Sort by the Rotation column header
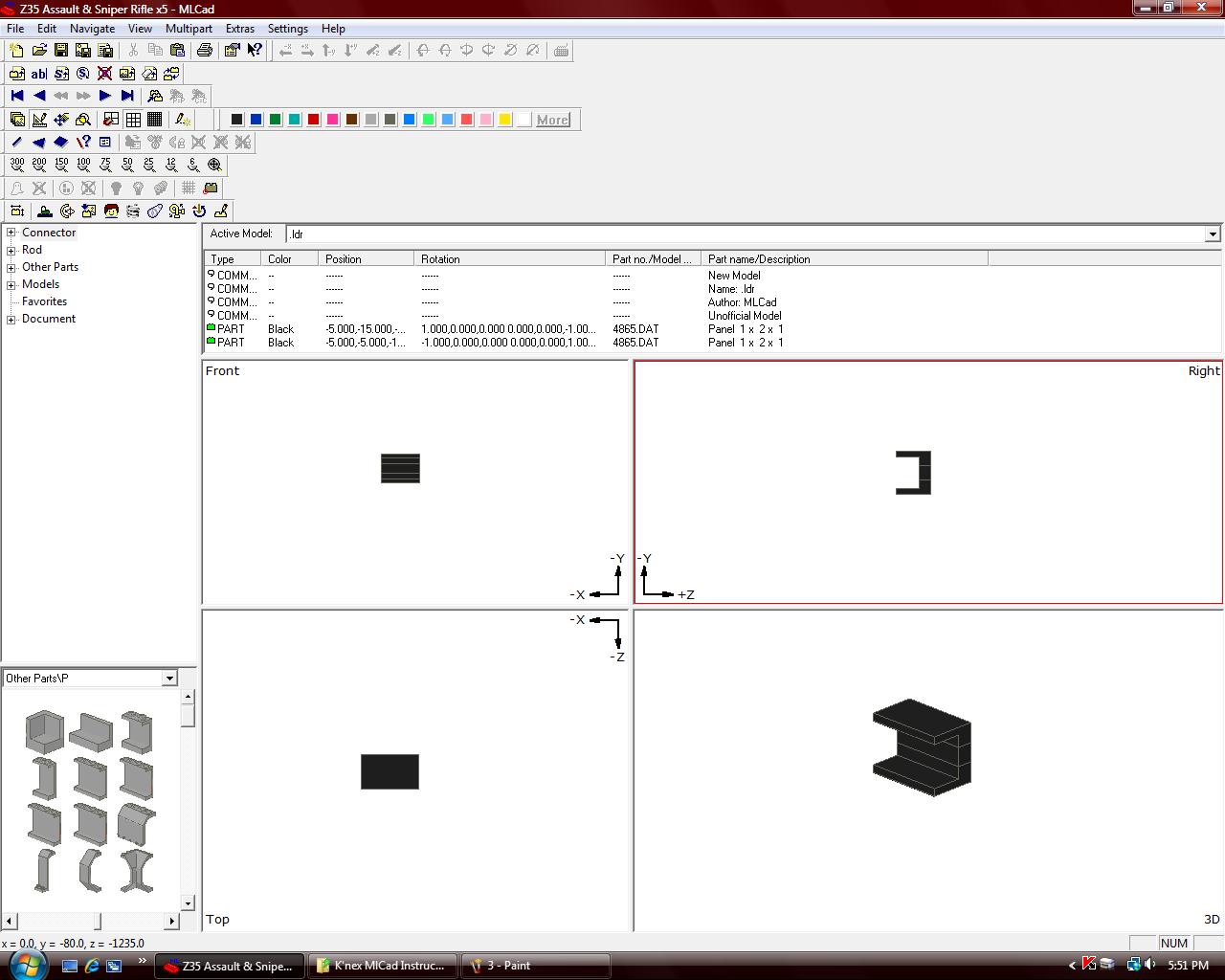 510,259
